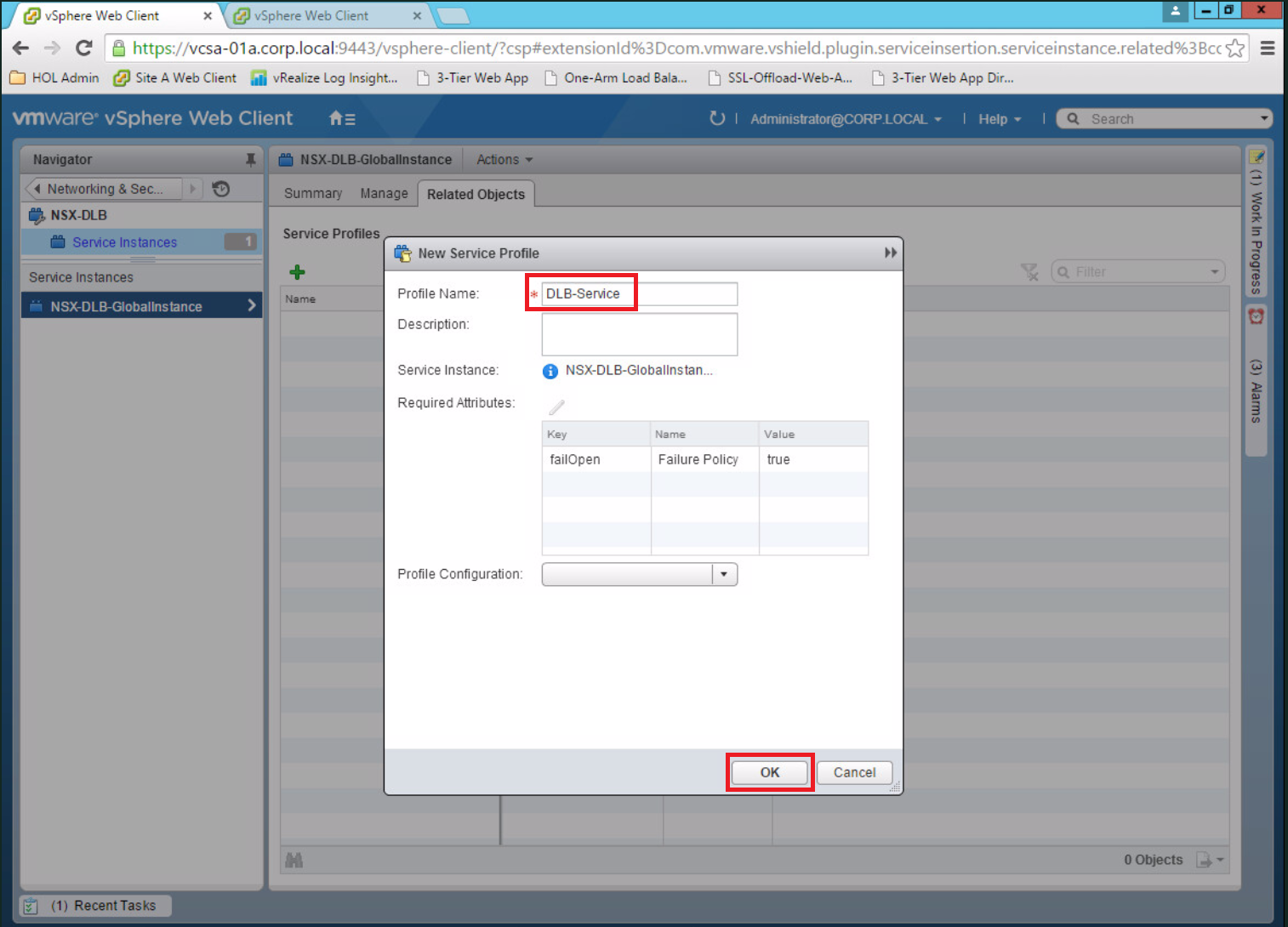Open the vRealize Log Insight bookmark
1288x927 pixels.
click(x=324, y=77)
